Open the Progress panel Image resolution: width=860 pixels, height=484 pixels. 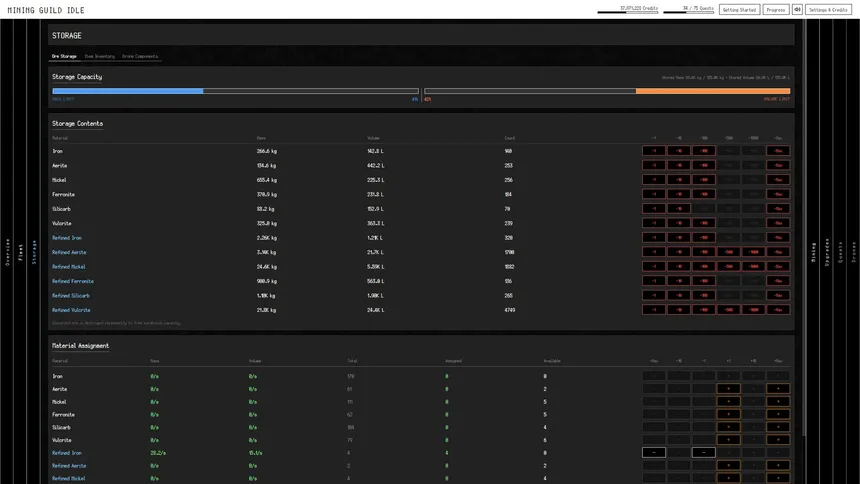pyautogui.click(x=776, y=9)
